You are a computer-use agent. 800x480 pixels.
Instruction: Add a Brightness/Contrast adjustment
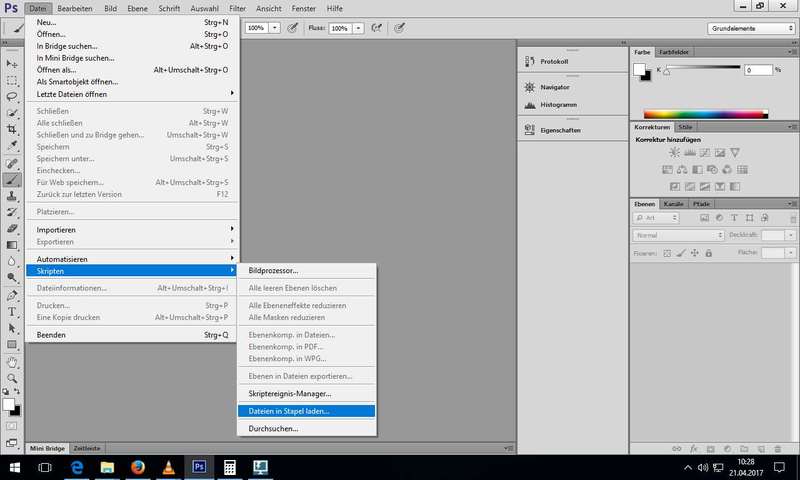coord(674,153)
